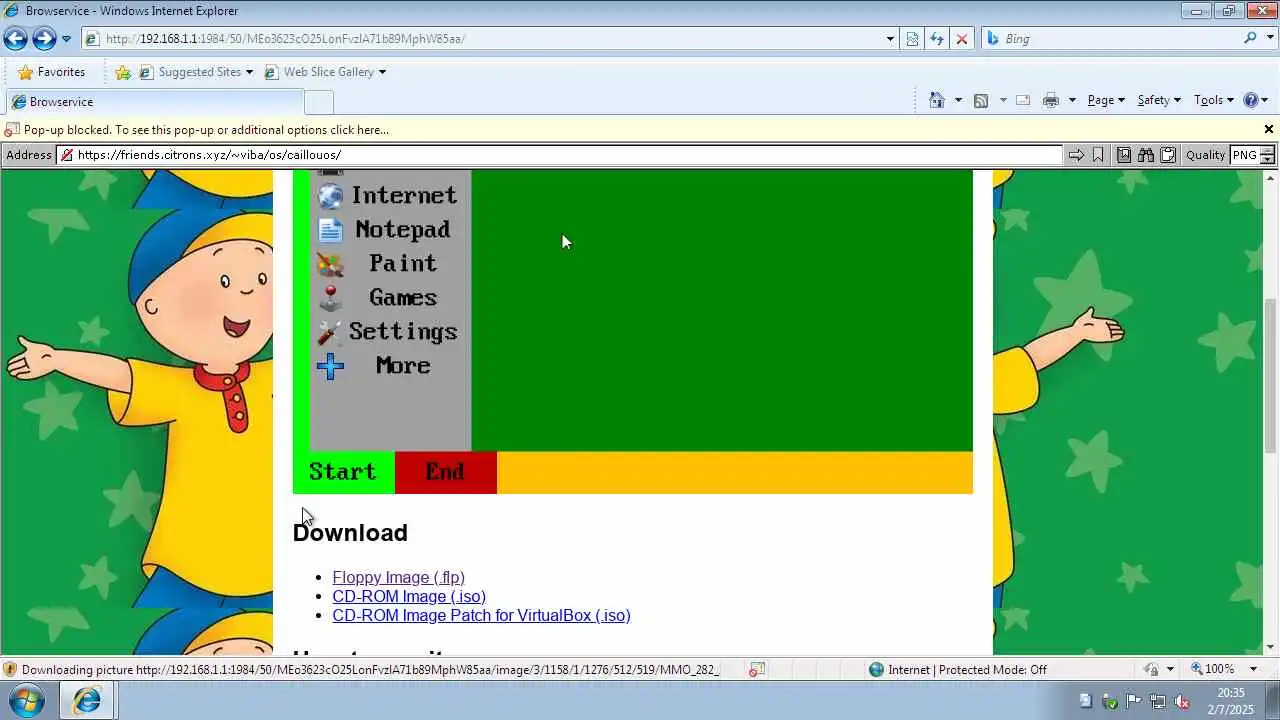Open the Floppy Image (.flp) link

(398, 577)
